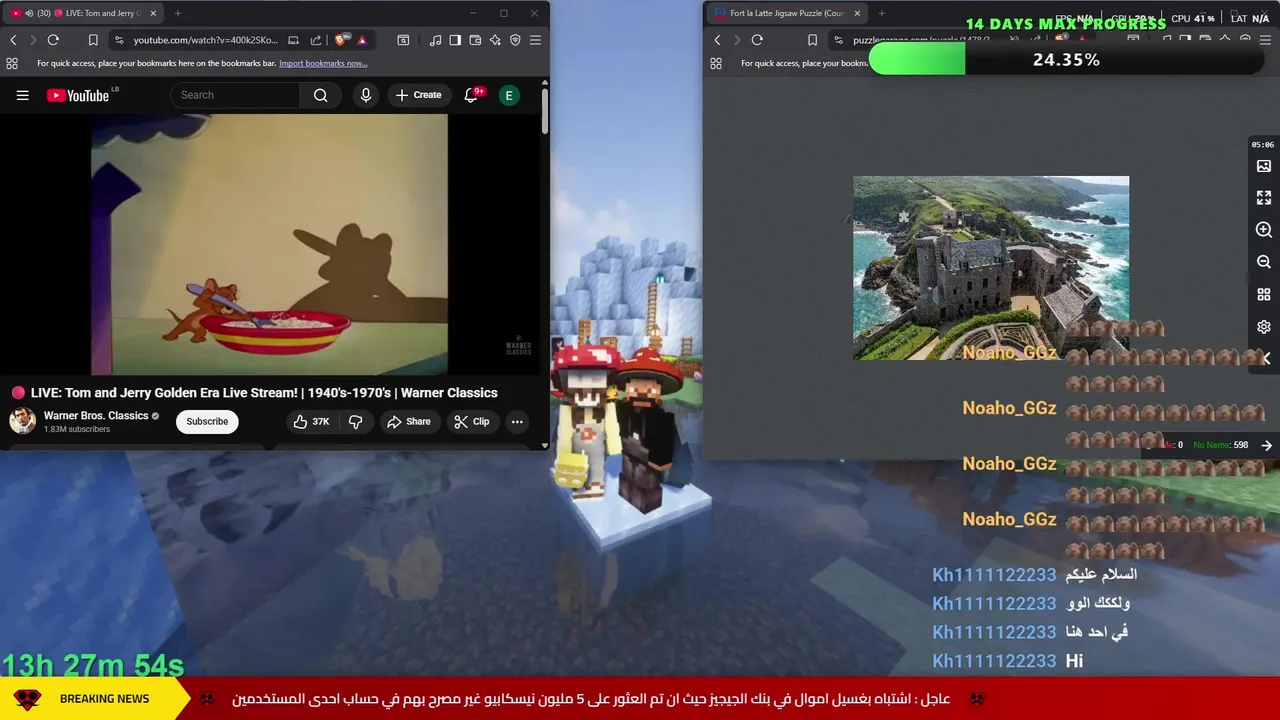Open the YouTube hamburger guide menu
Image resolution: width=1280 pixels, height=720 pixels.
[22, 95]
